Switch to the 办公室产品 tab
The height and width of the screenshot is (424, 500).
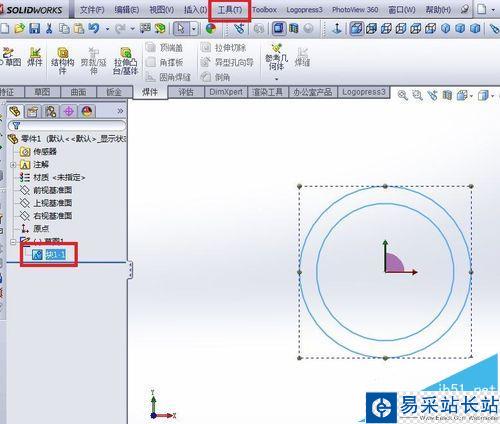tap(313, 92)
